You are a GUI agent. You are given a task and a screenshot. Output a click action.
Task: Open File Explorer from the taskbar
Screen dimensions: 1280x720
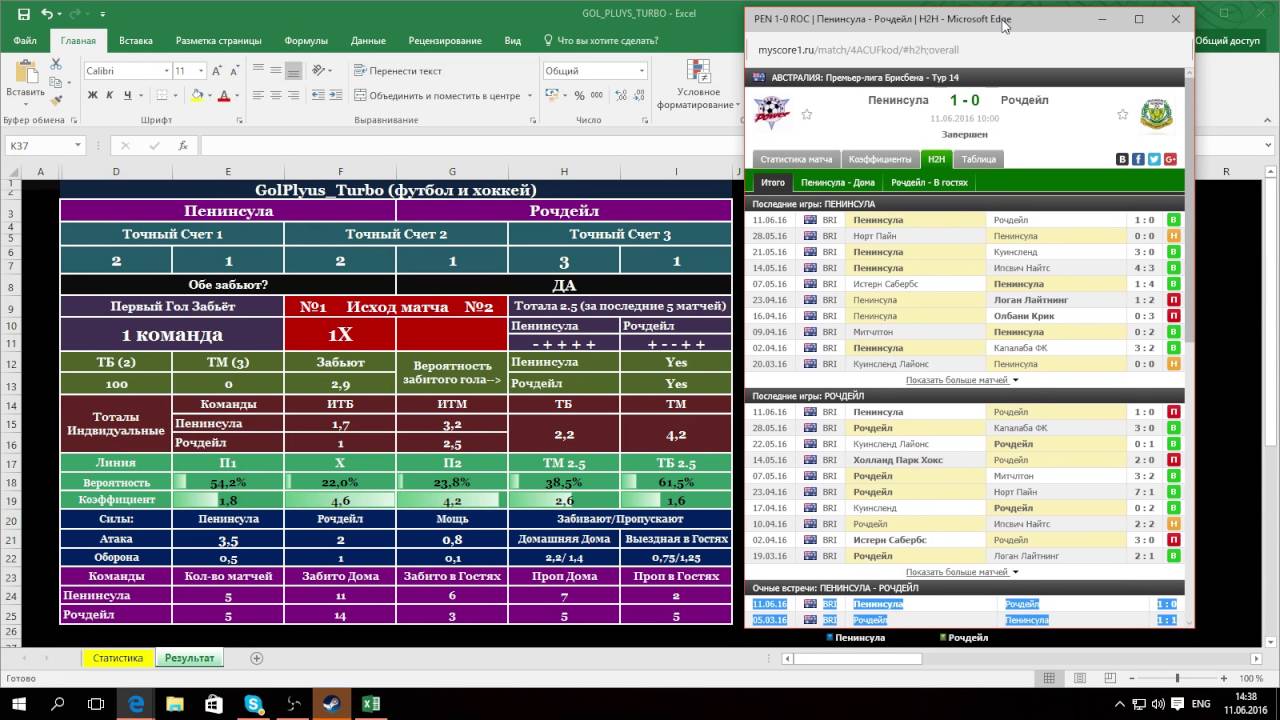[x=174, y=704]
